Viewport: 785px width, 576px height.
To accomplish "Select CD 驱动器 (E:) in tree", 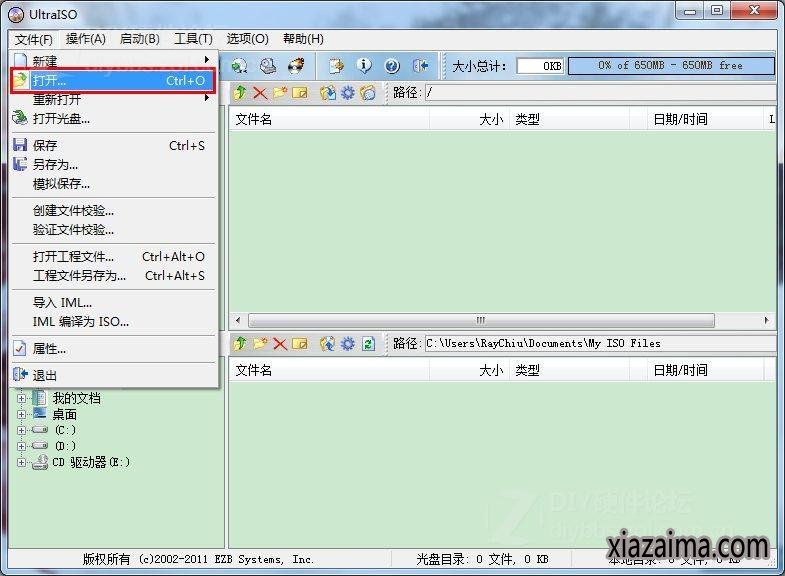I will (x=91, y=462).
